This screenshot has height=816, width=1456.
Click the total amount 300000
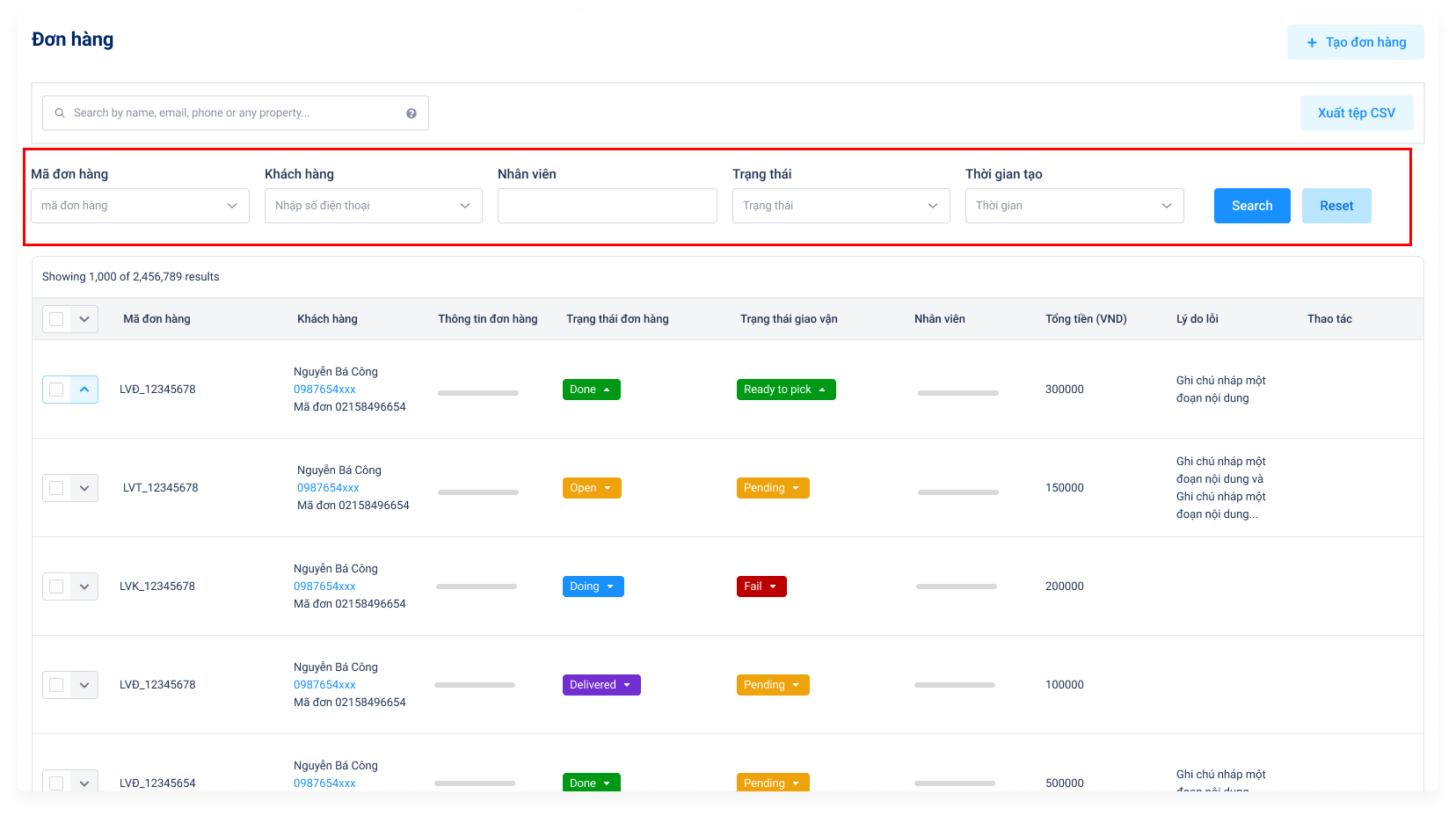click(x=1065, y=390)
